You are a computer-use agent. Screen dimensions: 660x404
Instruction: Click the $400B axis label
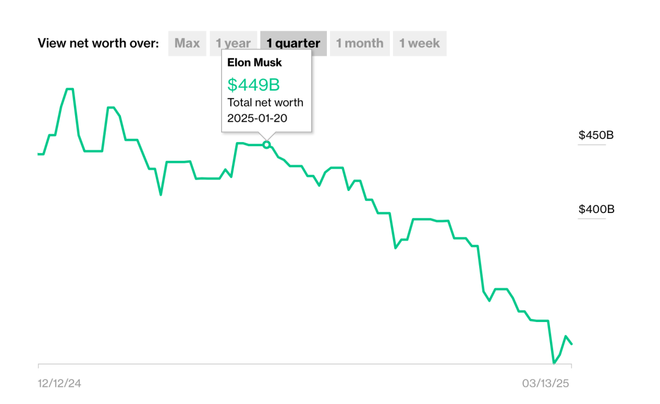596,209
